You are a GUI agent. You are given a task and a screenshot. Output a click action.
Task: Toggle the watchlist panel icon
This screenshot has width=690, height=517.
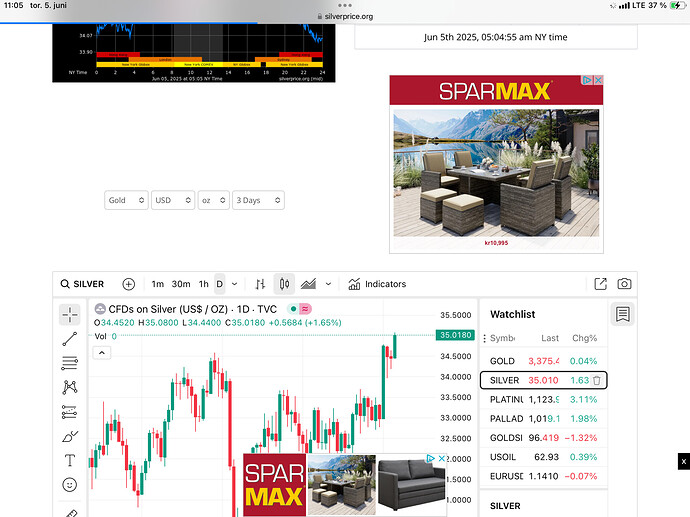623,314
